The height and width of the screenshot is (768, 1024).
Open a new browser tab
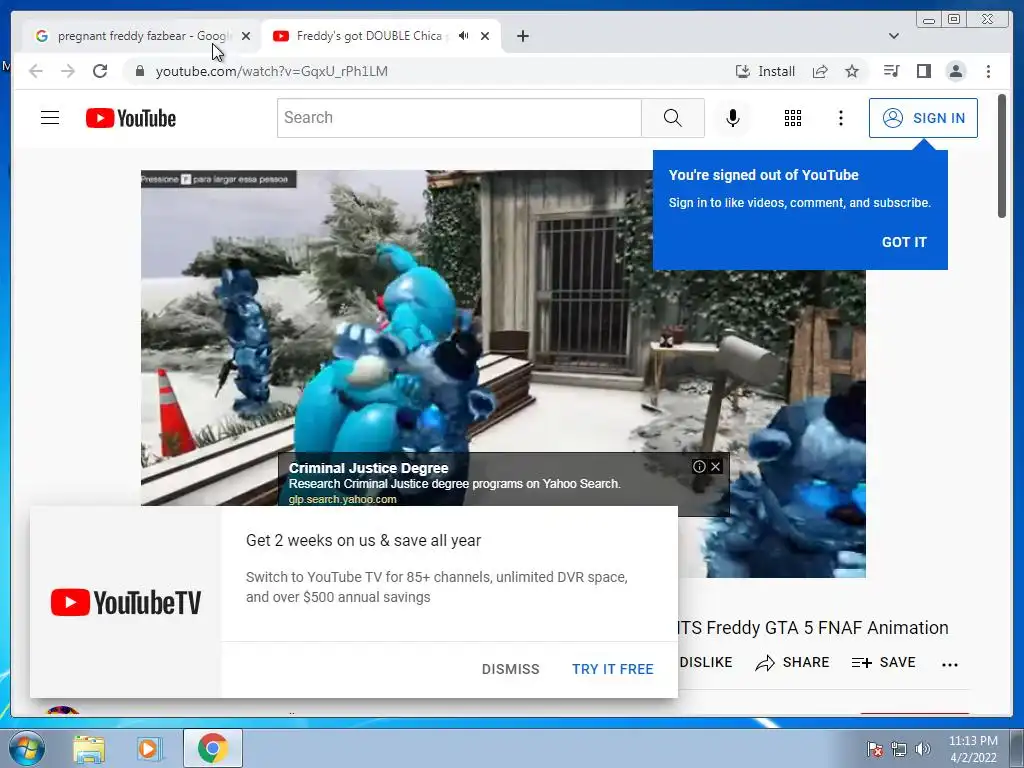click(x=522, y=36)
